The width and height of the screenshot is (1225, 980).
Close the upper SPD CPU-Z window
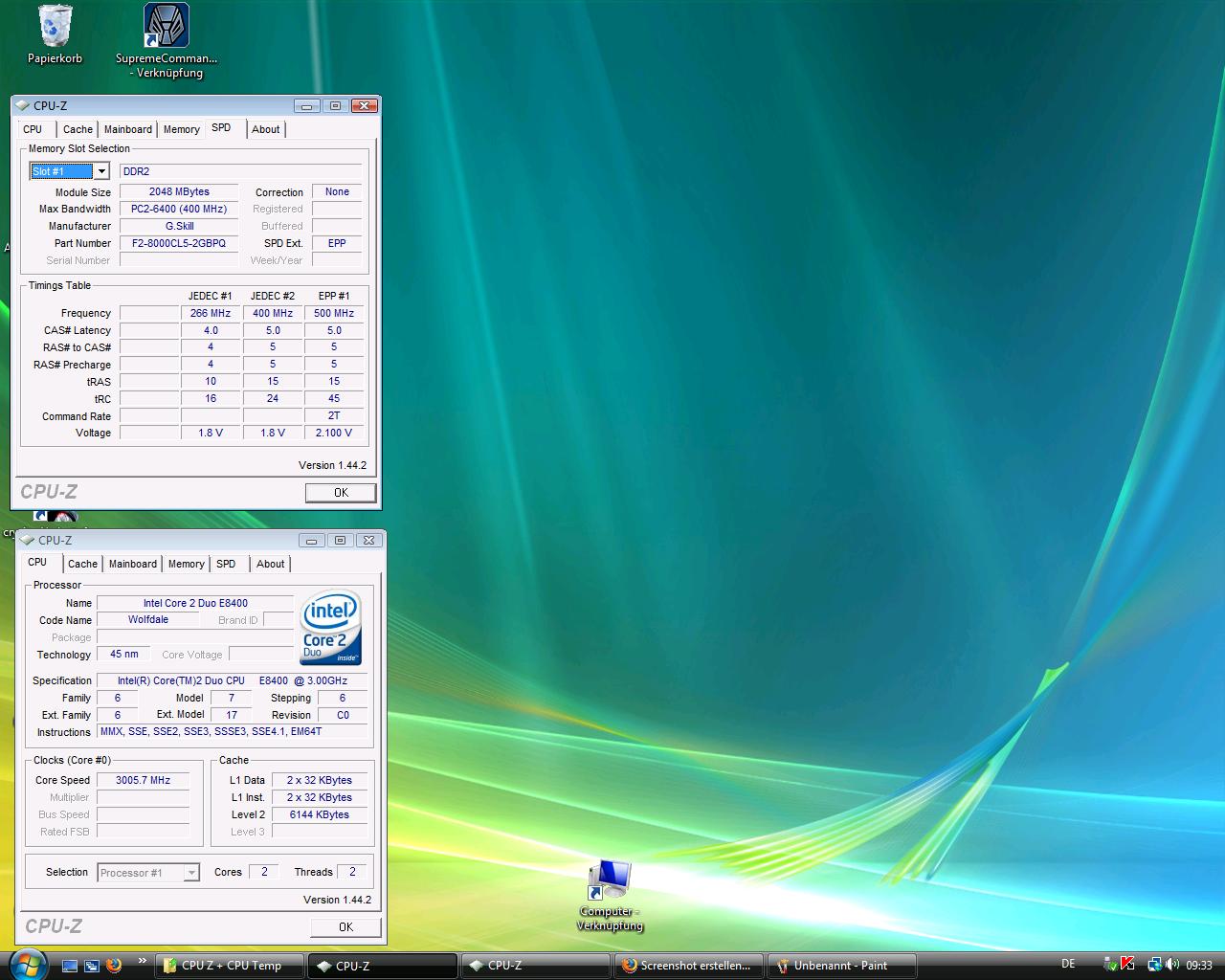tap(364, 105)
